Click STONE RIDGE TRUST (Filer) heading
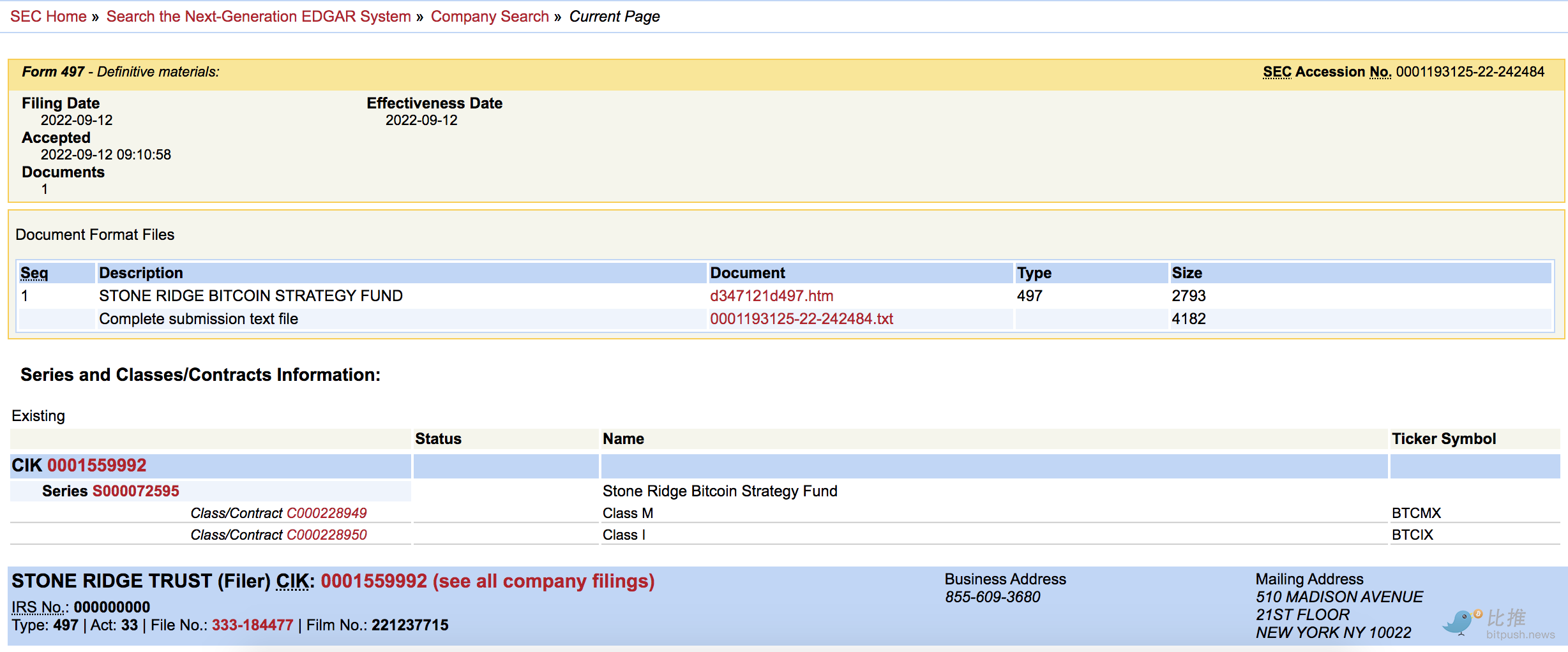 [x=141, y=581]
